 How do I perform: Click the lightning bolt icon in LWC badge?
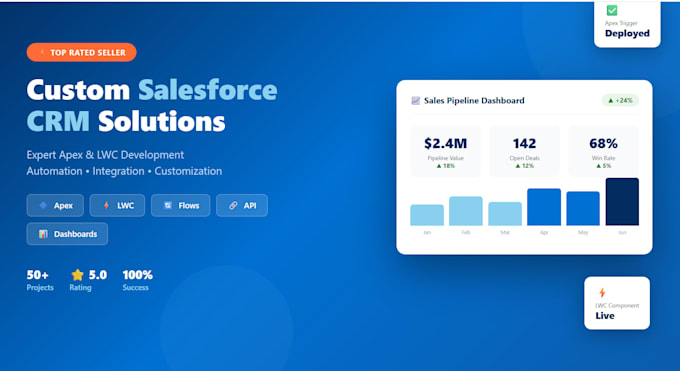[x=106, y=205]
